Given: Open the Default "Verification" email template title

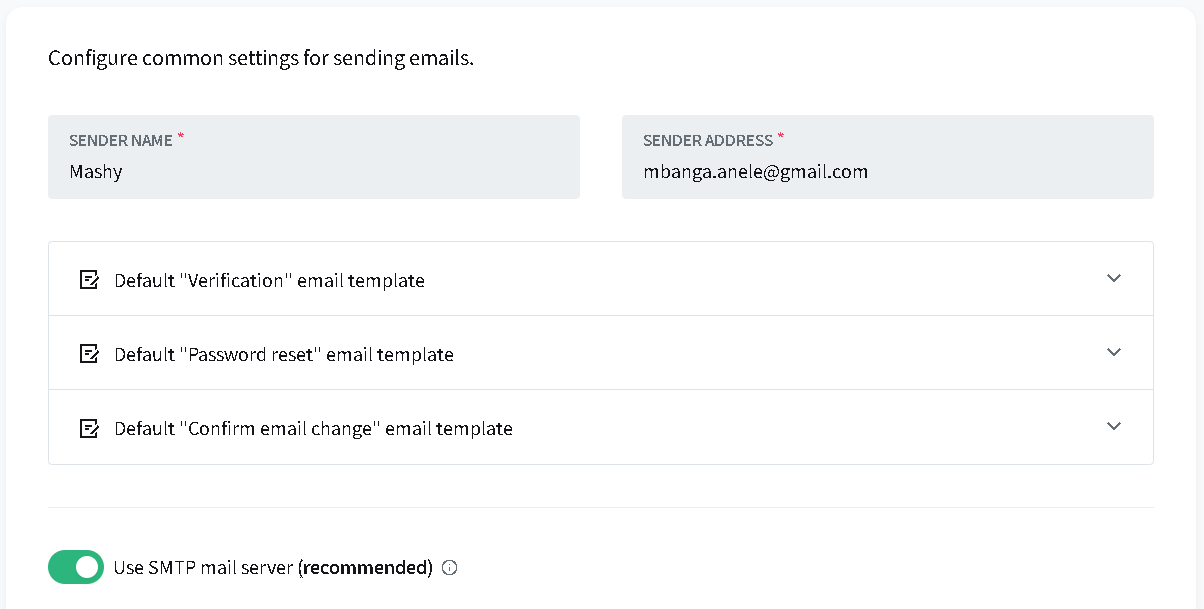Looking at the screenshot, I should tap(269, 281).
